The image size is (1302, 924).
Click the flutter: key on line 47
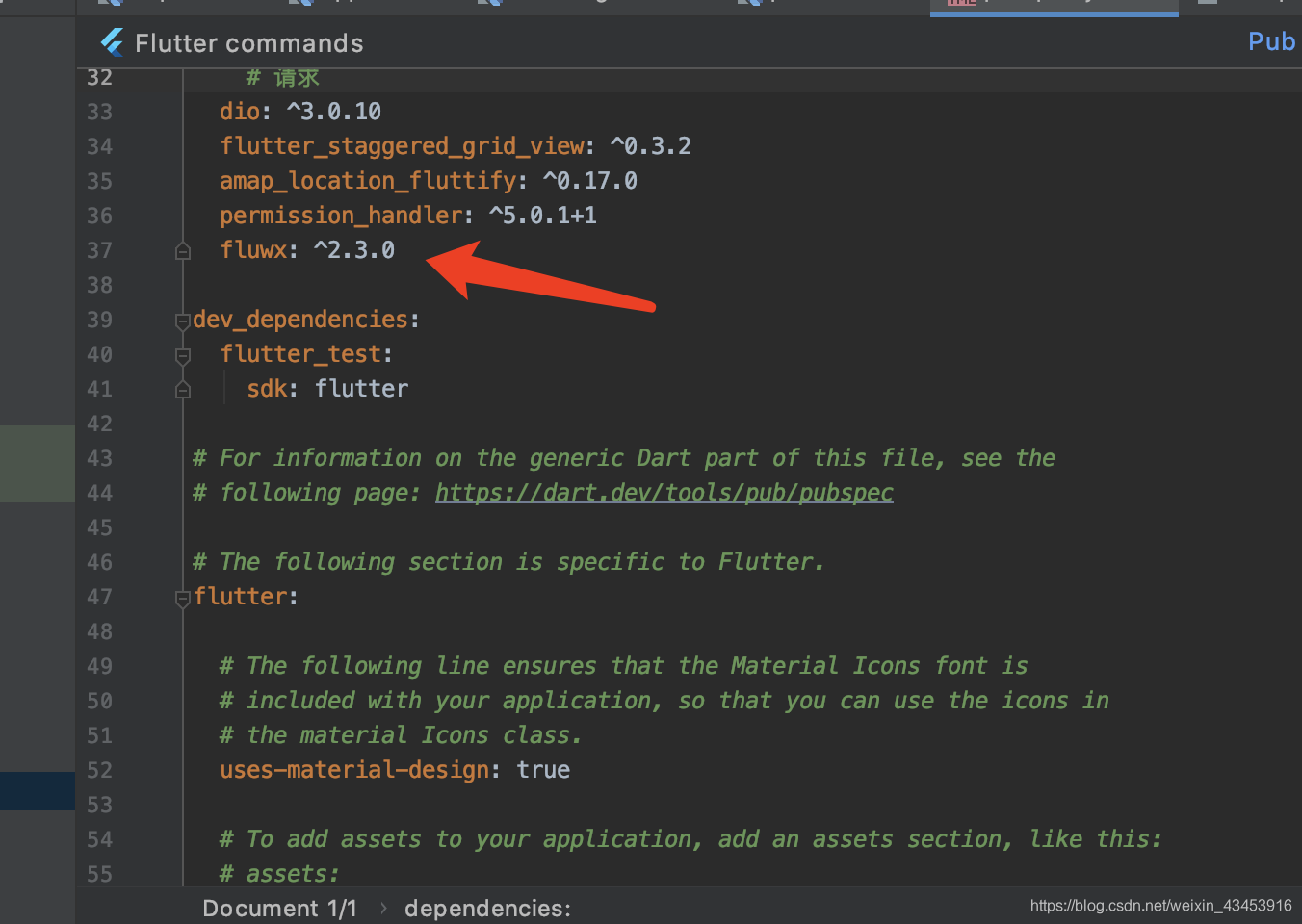(246, 597)
